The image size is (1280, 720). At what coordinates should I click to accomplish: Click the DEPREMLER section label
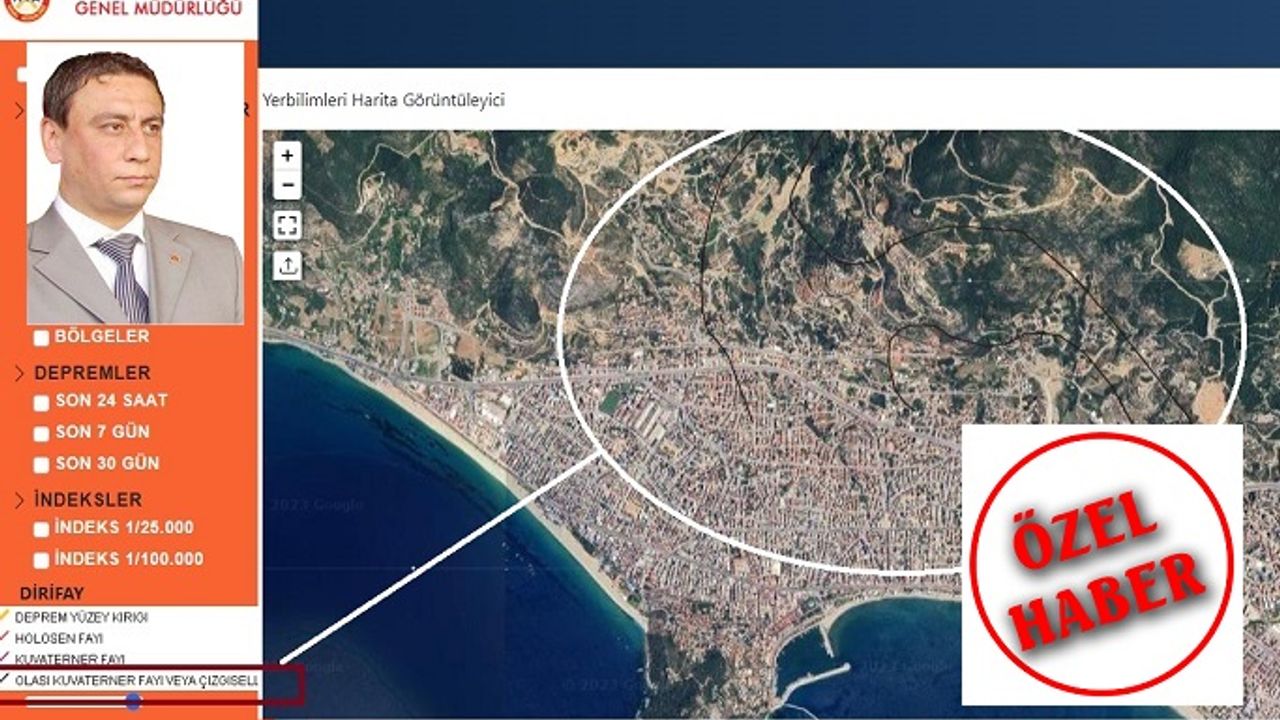(x=92, y=373)
